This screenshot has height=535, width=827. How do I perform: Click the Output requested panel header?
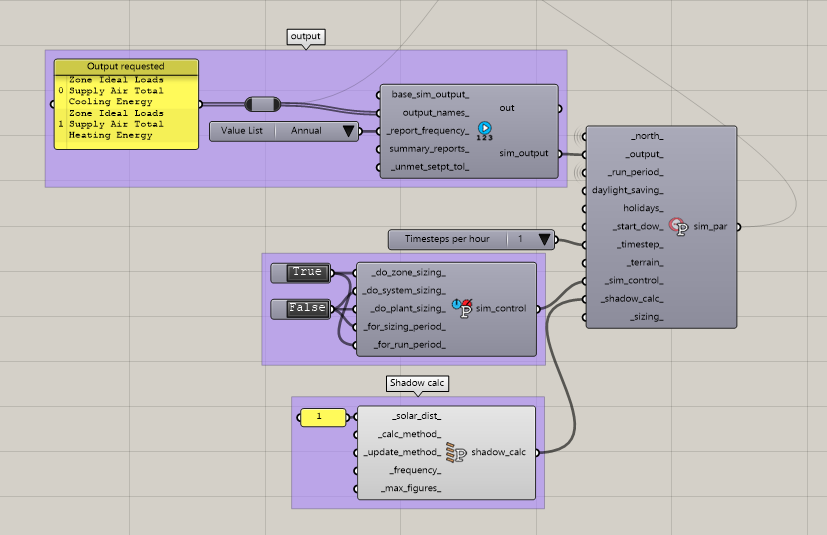pos(126,66)
